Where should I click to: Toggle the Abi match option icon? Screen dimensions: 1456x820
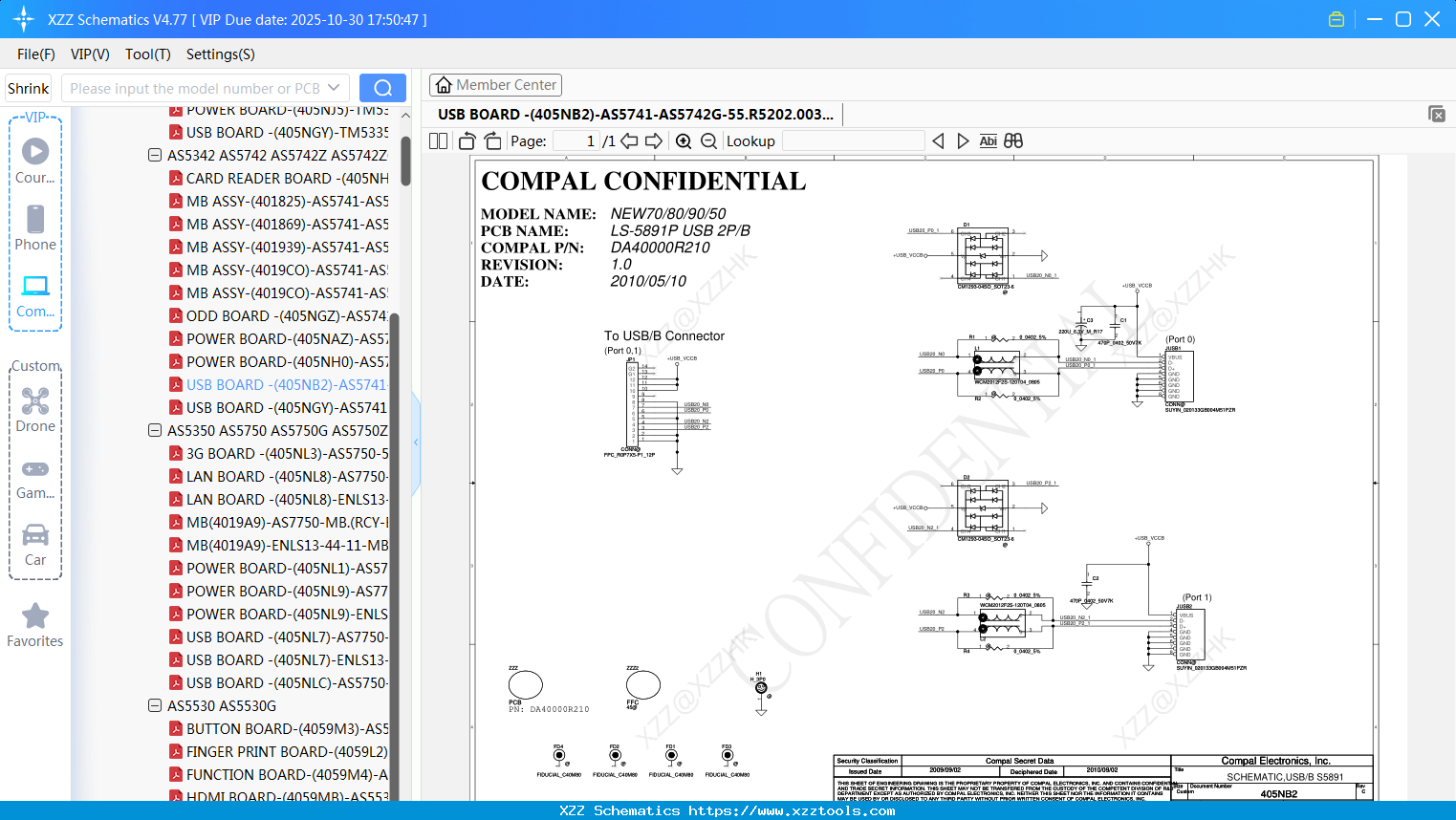[x=988, y=140]
